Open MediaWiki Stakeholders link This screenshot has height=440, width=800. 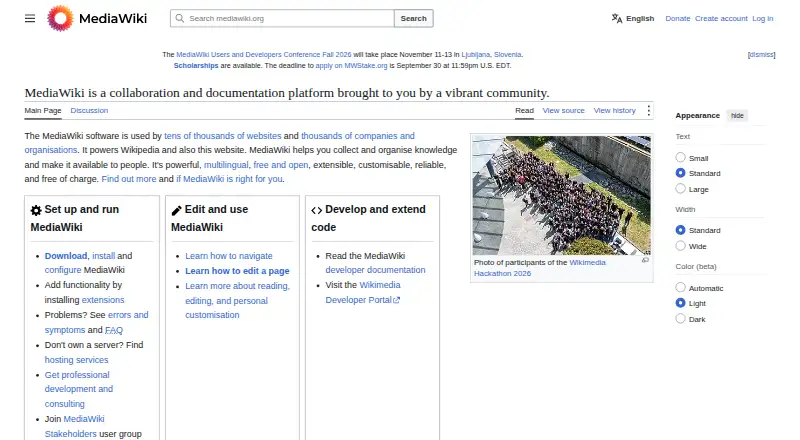pyautogui.click(x=74, y=426)
